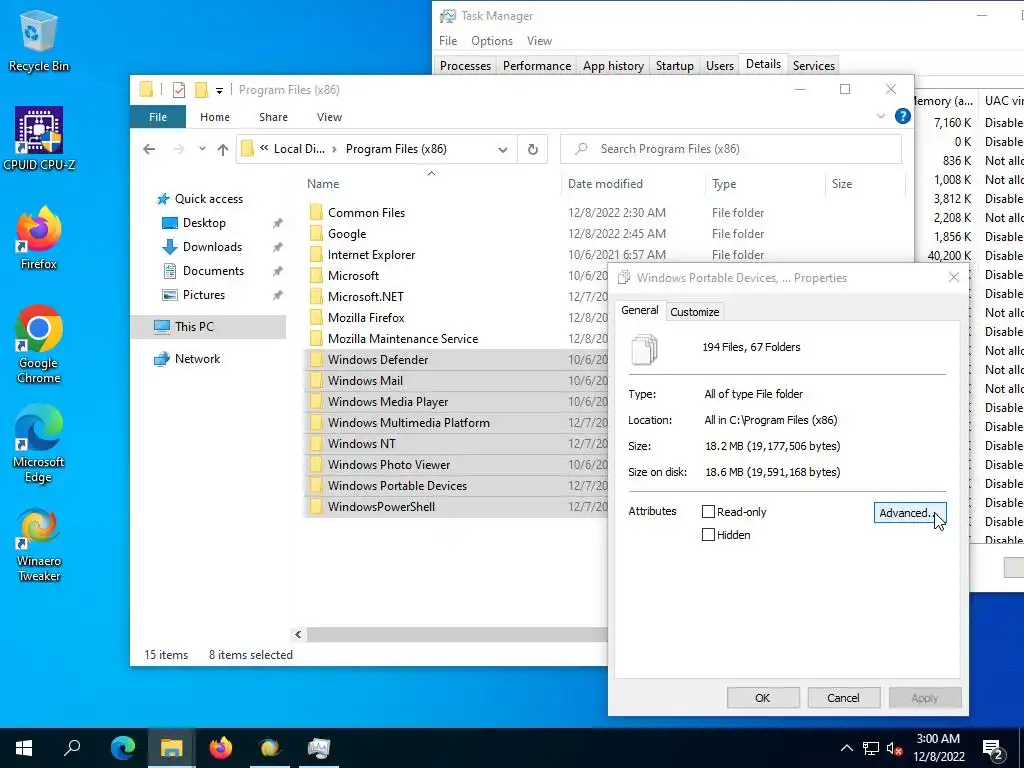Sort files by the Name column
The image size is (1024, 768).
(431, 184)
